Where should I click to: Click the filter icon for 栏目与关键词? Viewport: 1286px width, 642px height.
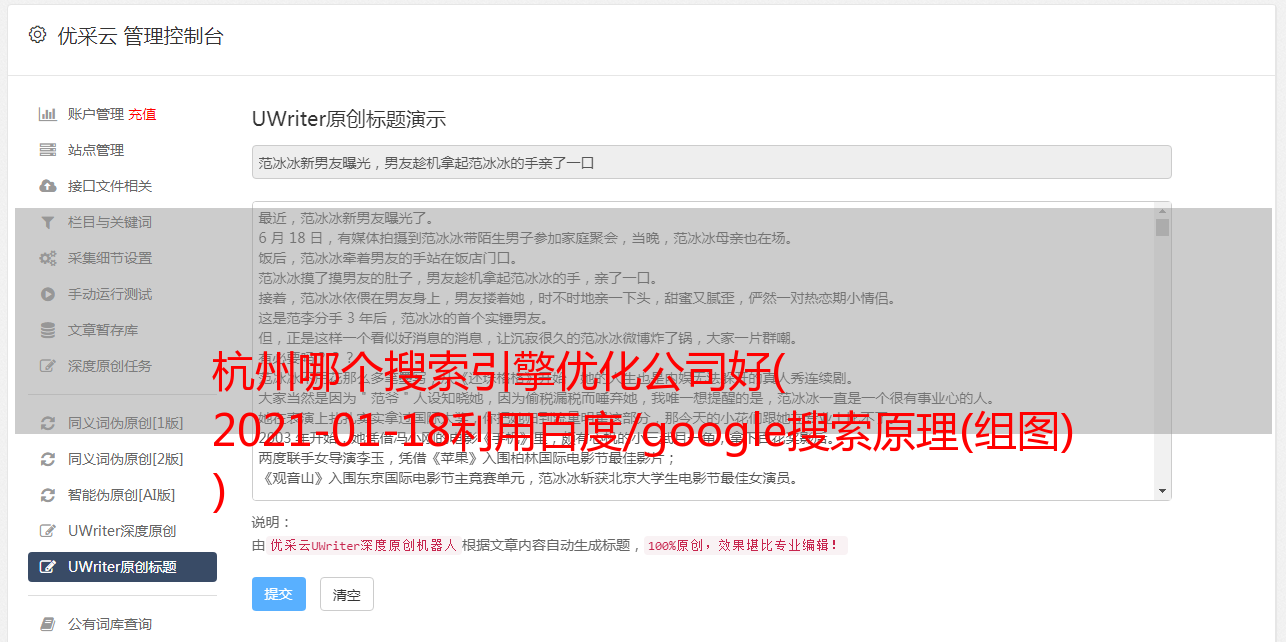pos(47,222)
